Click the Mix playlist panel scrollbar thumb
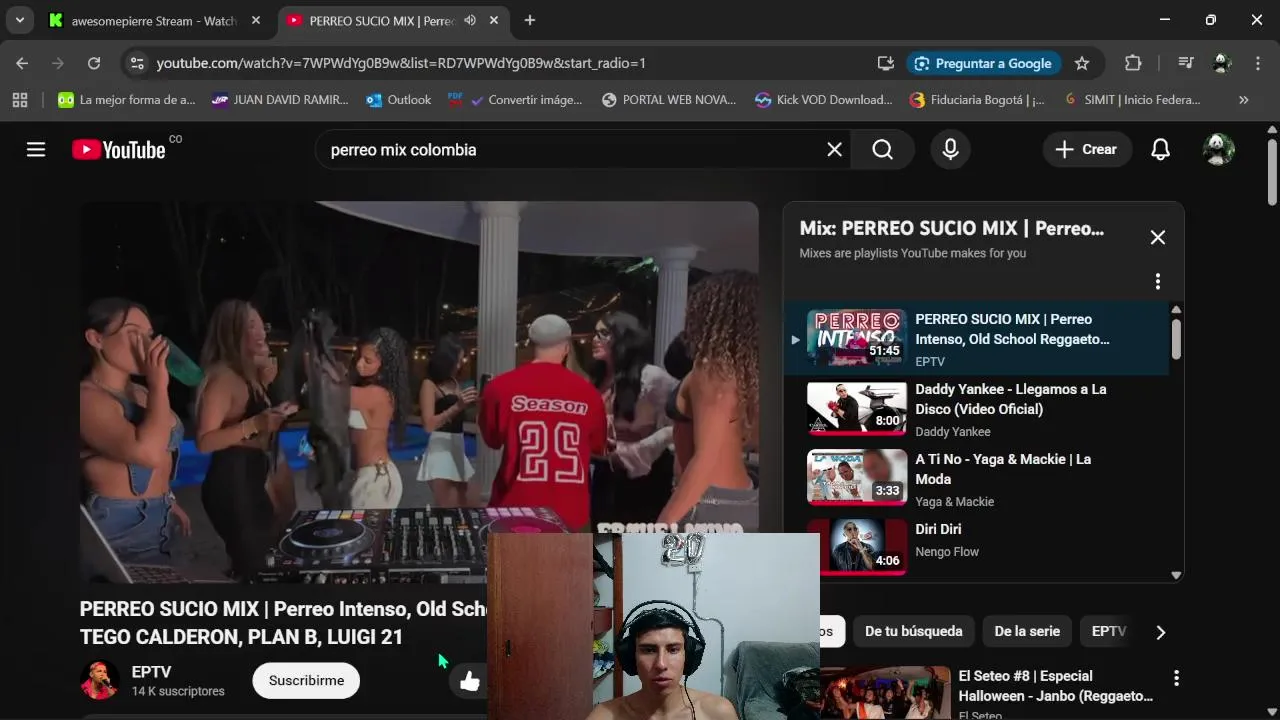The height and width of the screenshot is (720, 1280). coord(1176,339)
